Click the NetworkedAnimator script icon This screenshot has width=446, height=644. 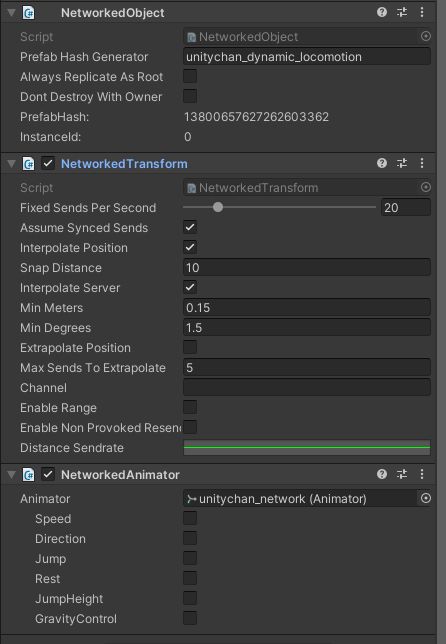pos(28,475)
